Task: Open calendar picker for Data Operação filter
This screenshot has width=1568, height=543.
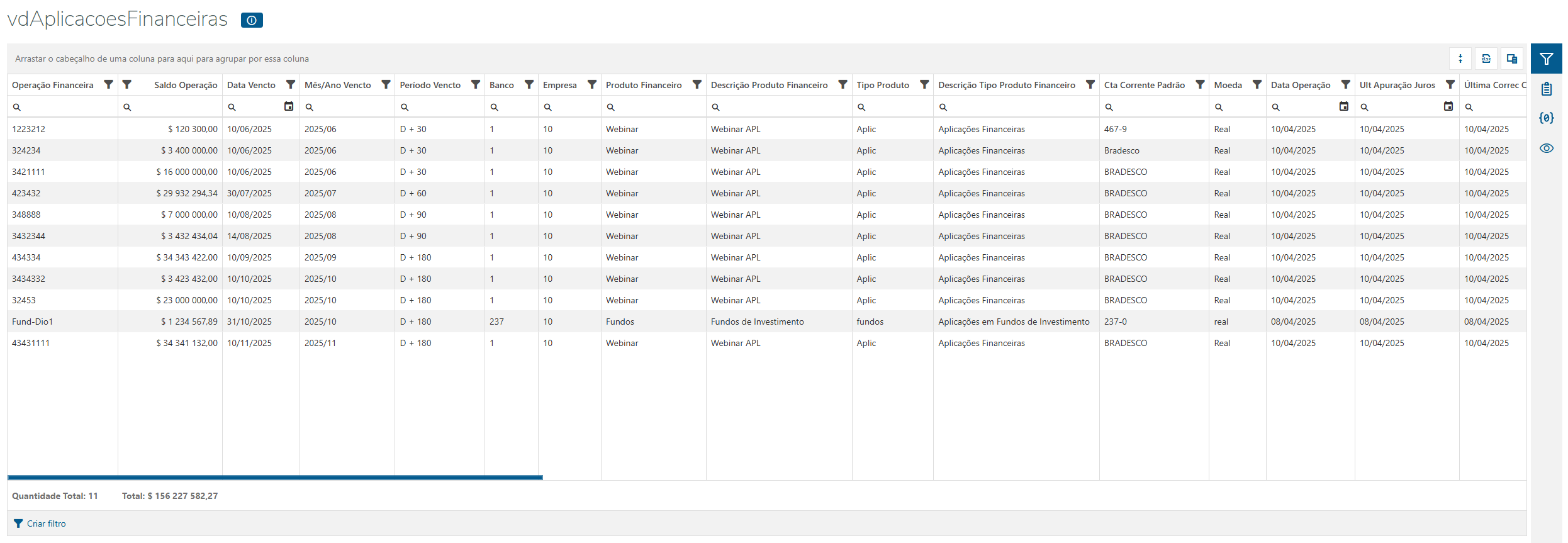Action: pyautogui.click(x=1343, y=106)
